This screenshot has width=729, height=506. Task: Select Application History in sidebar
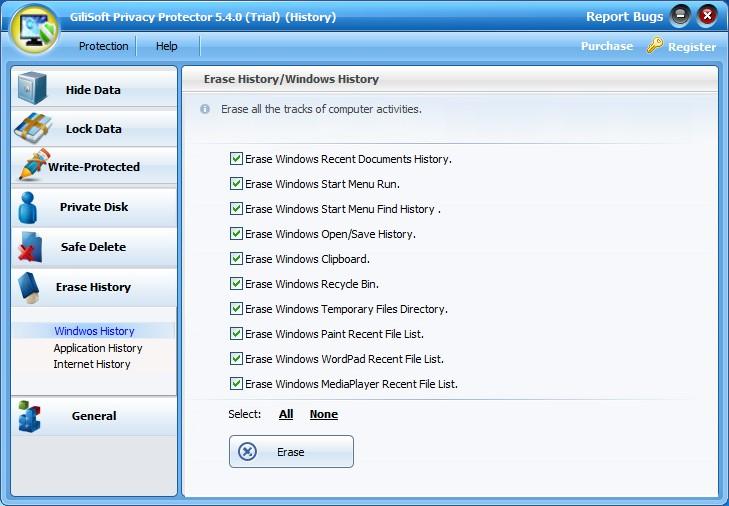[98, 348]
